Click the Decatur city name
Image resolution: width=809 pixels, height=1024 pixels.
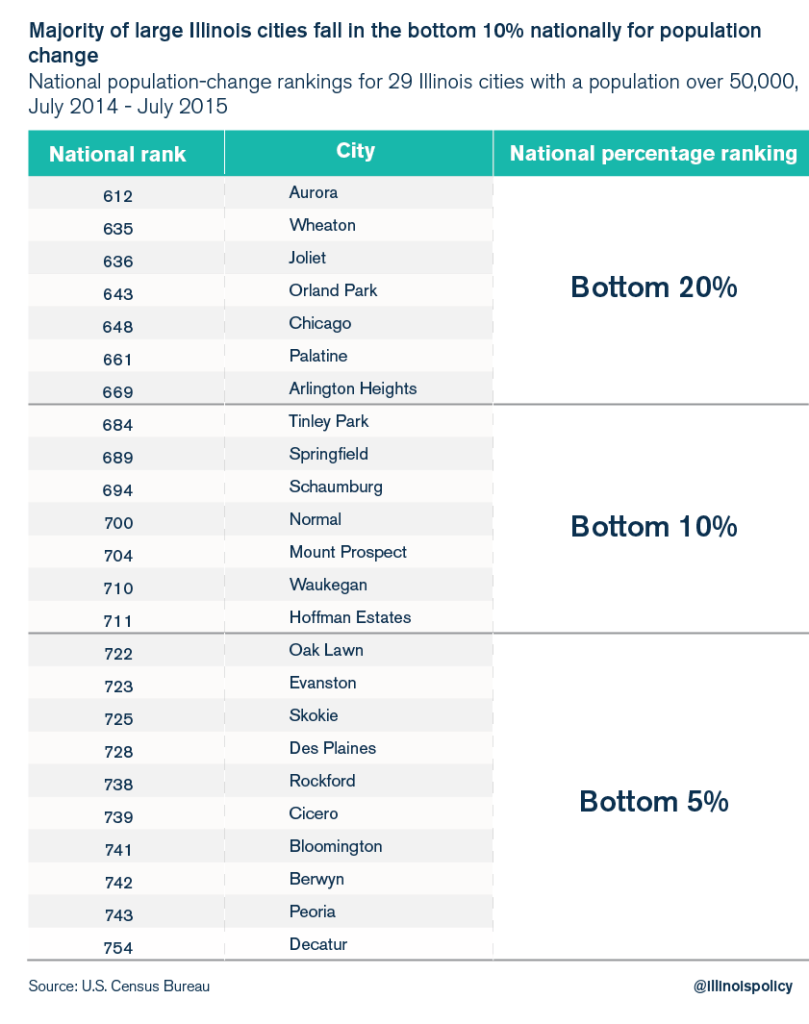(318, 944)
